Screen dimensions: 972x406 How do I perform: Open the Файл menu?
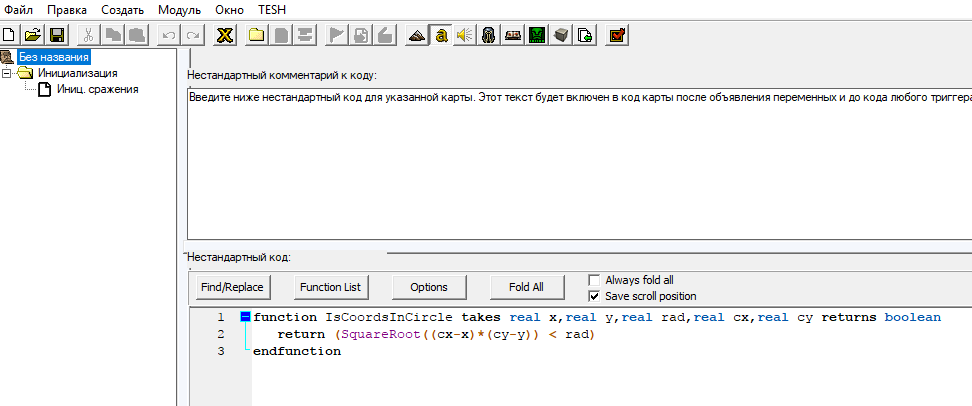click(19, 10)
